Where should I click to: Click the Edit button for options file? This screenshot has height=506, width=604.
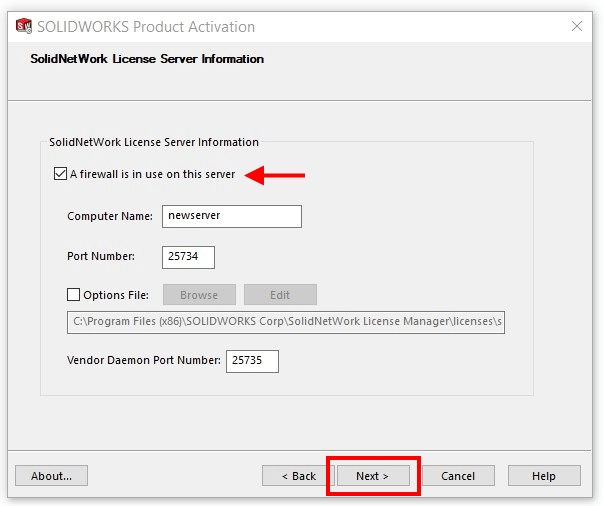(280, 295)
